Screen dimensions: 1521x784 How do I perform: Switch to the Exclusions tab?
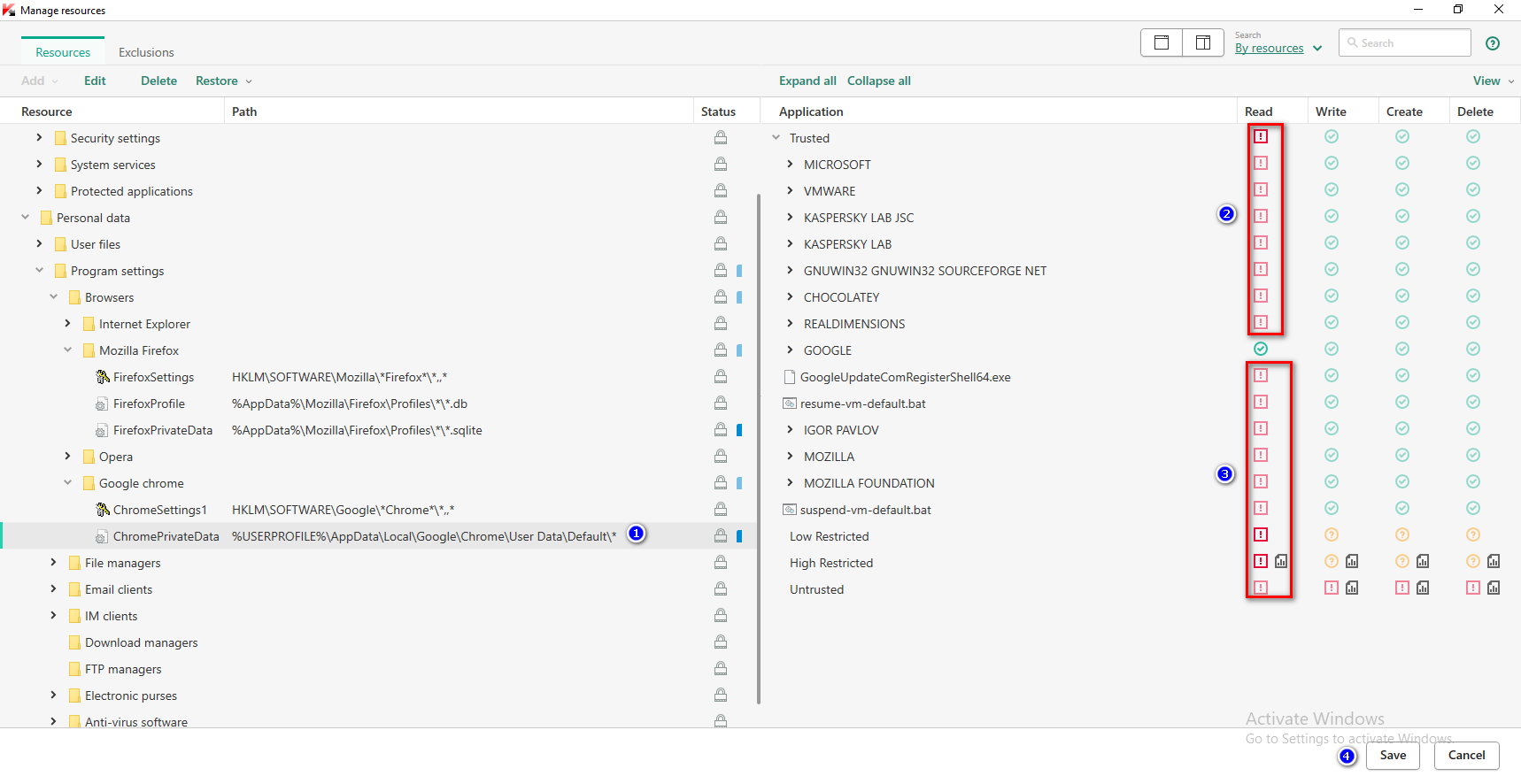(146, 52)
